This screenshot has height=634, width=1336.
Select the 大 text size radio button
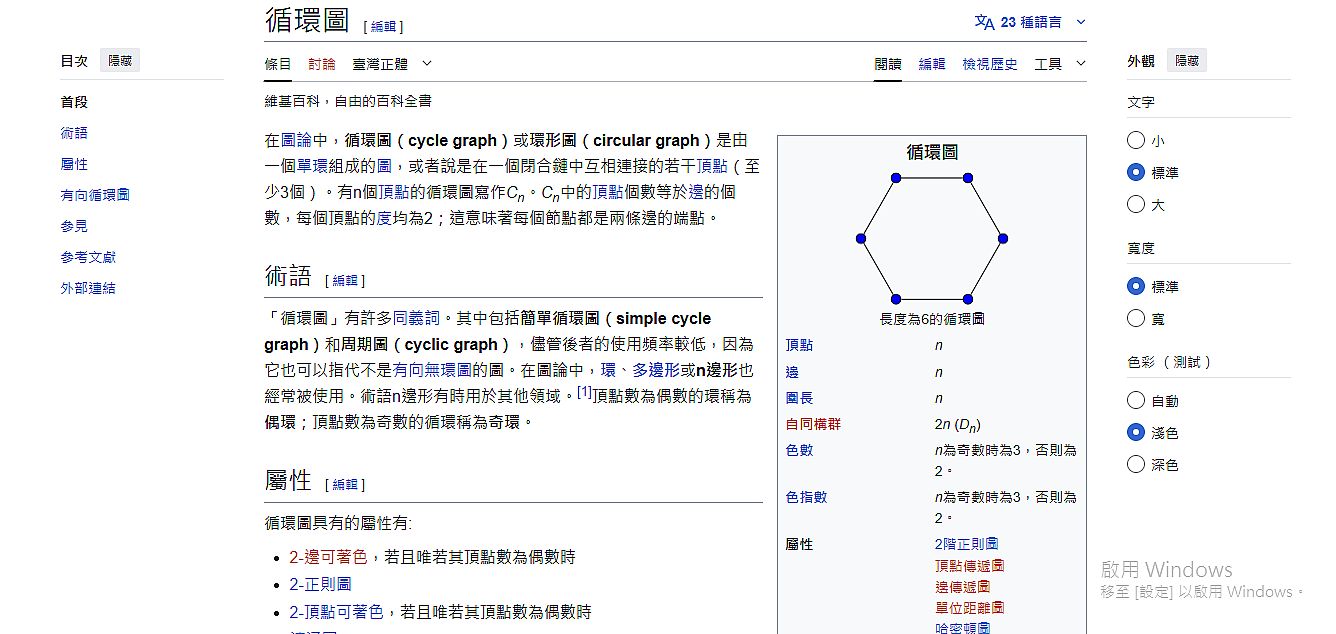click(1136, 205)
